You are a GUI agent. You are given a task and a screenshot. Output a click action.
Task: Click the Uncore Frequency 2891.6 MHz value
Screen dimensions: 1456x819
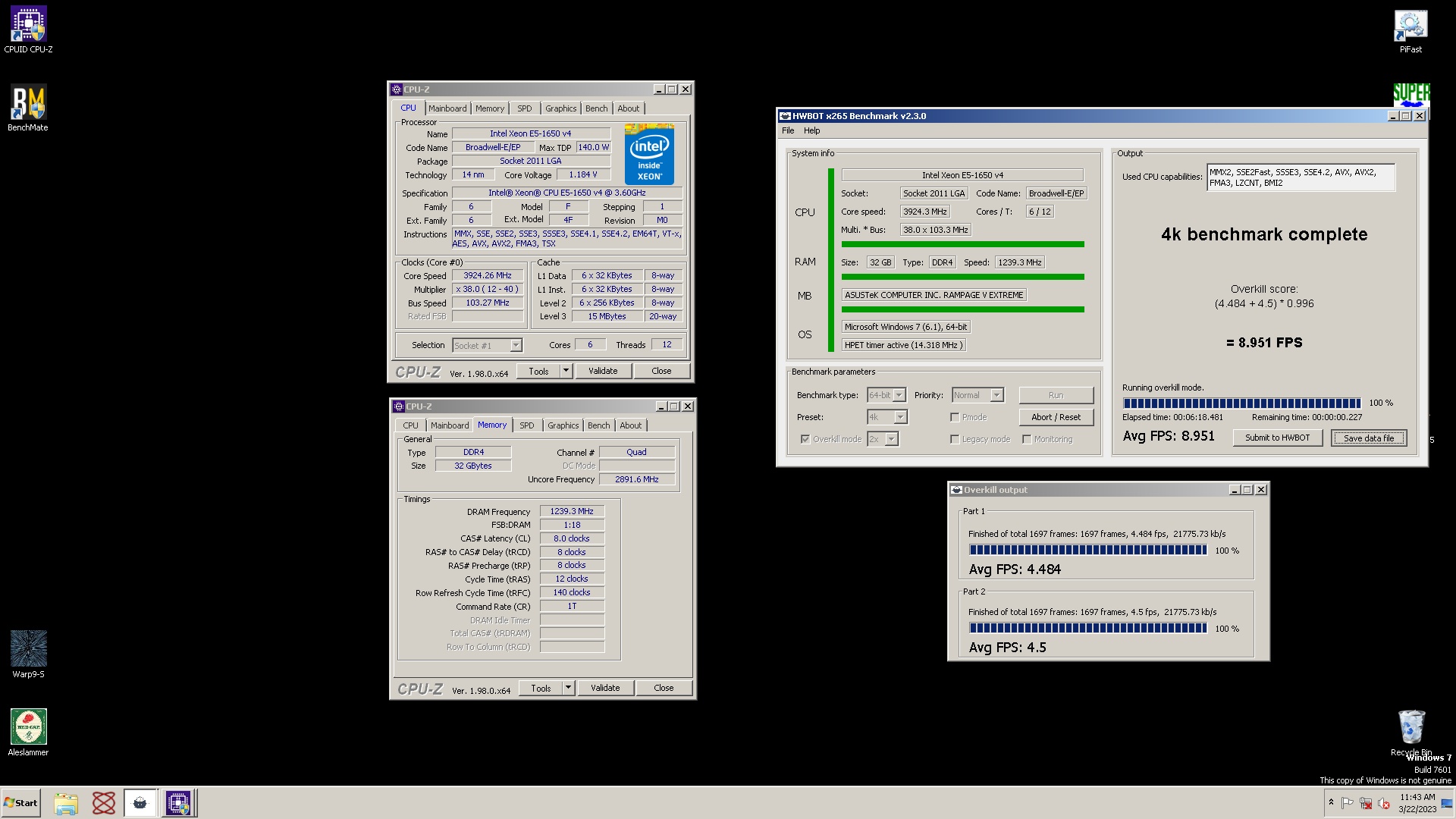click(636, 479)
